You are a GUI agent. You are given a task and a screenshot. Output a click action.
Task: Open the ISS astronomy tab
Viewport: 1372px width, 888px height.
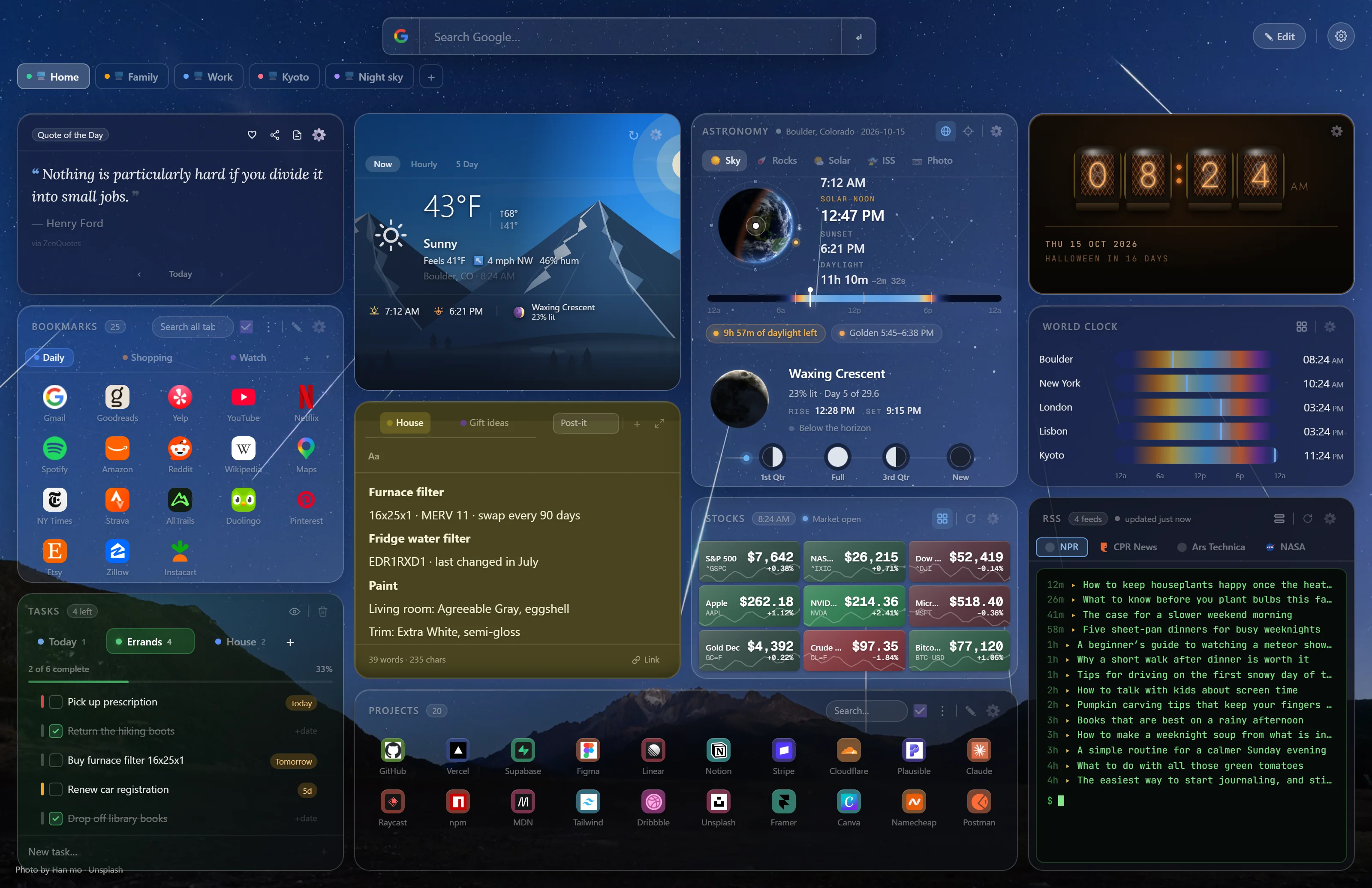point(882,160)
